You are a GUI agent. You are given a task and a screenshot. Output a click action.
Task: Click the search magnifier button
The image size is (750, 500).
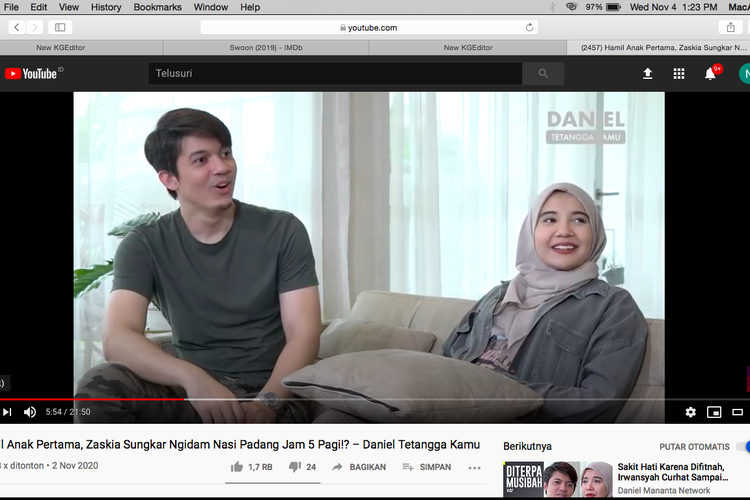click(543, 74)
